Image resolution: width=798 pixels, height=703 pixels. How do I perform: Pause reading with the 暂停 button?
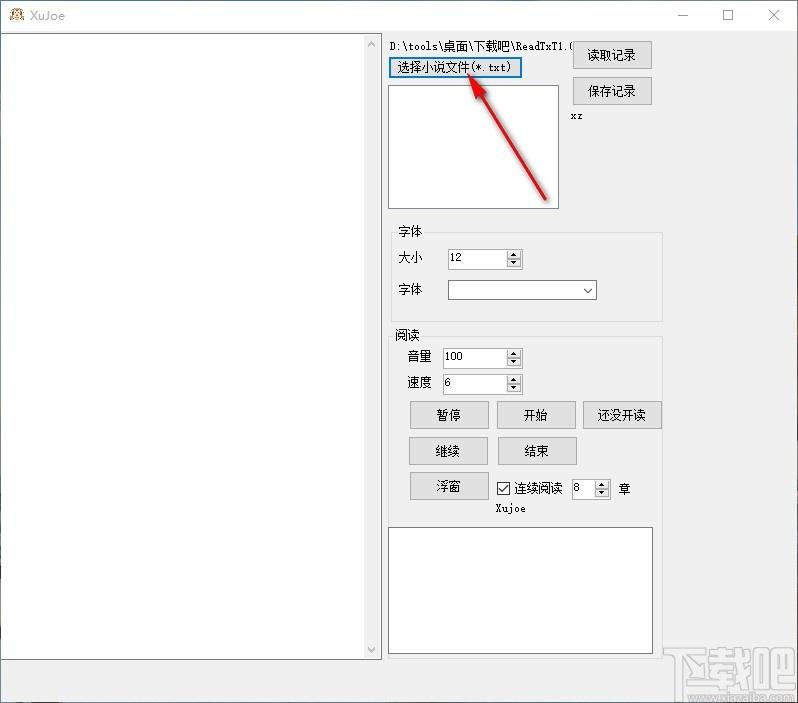(x=449, y=415)
